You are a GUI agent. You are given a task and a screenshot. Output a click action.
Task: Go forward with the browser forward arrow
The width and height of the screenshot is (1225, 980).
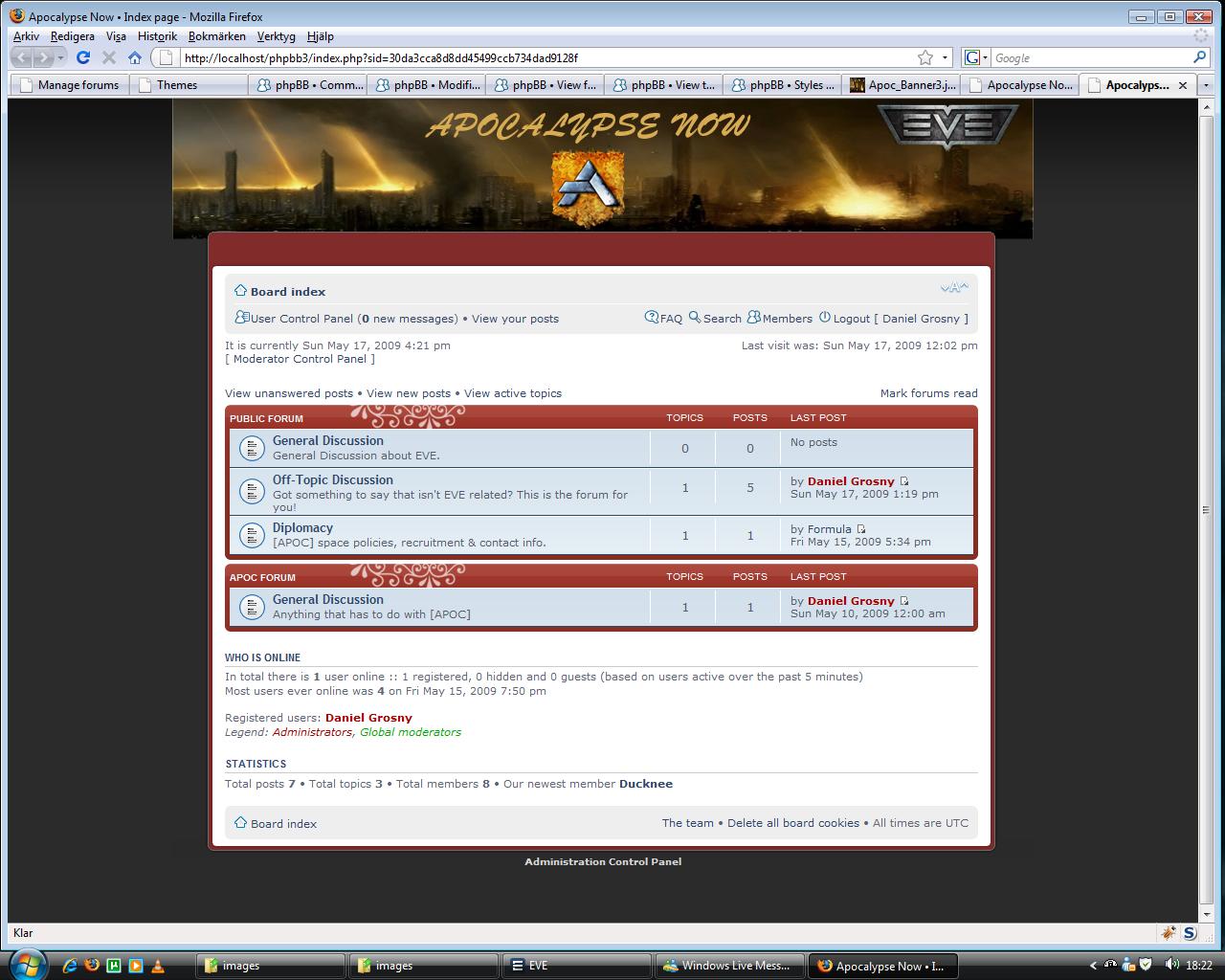[43, 57]
